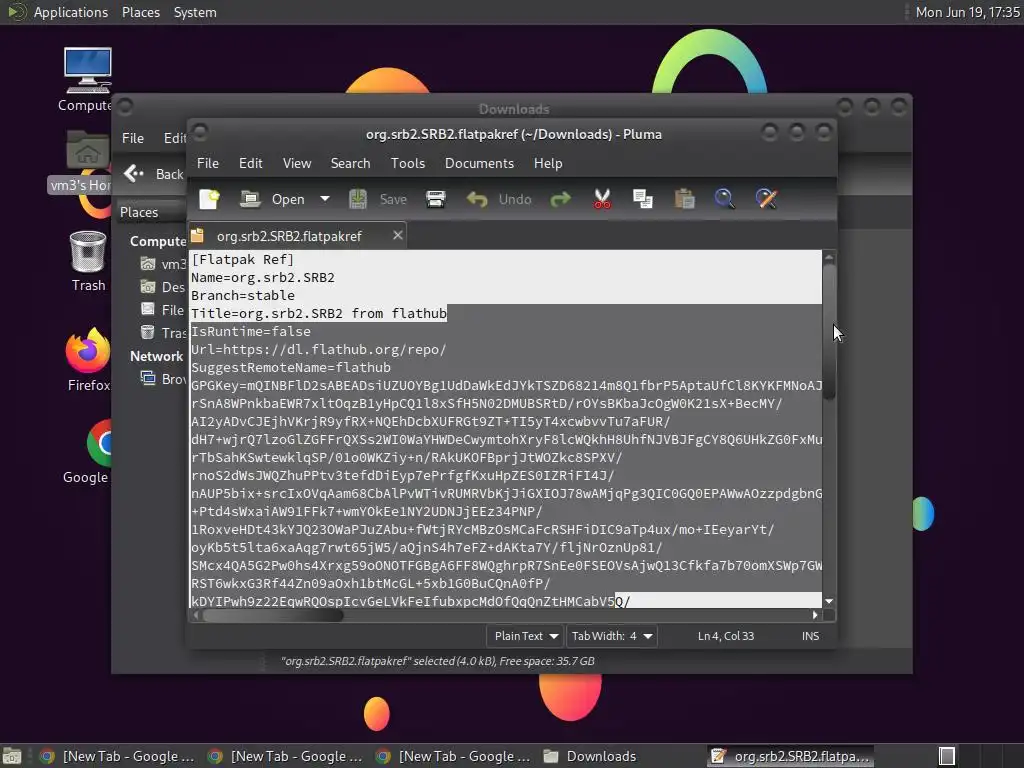Close the org.srb2.SRB2.flatpakref tab
Screen dimensions: 1024x768
pyautogui.click(x=397, y=235)
